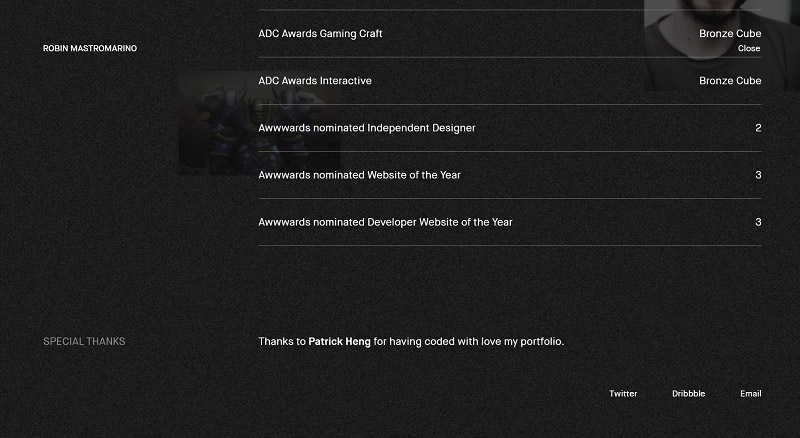Click count 3 beside Developer Website row
Screen dimensions: 800x438
click(x=758, y=222)
